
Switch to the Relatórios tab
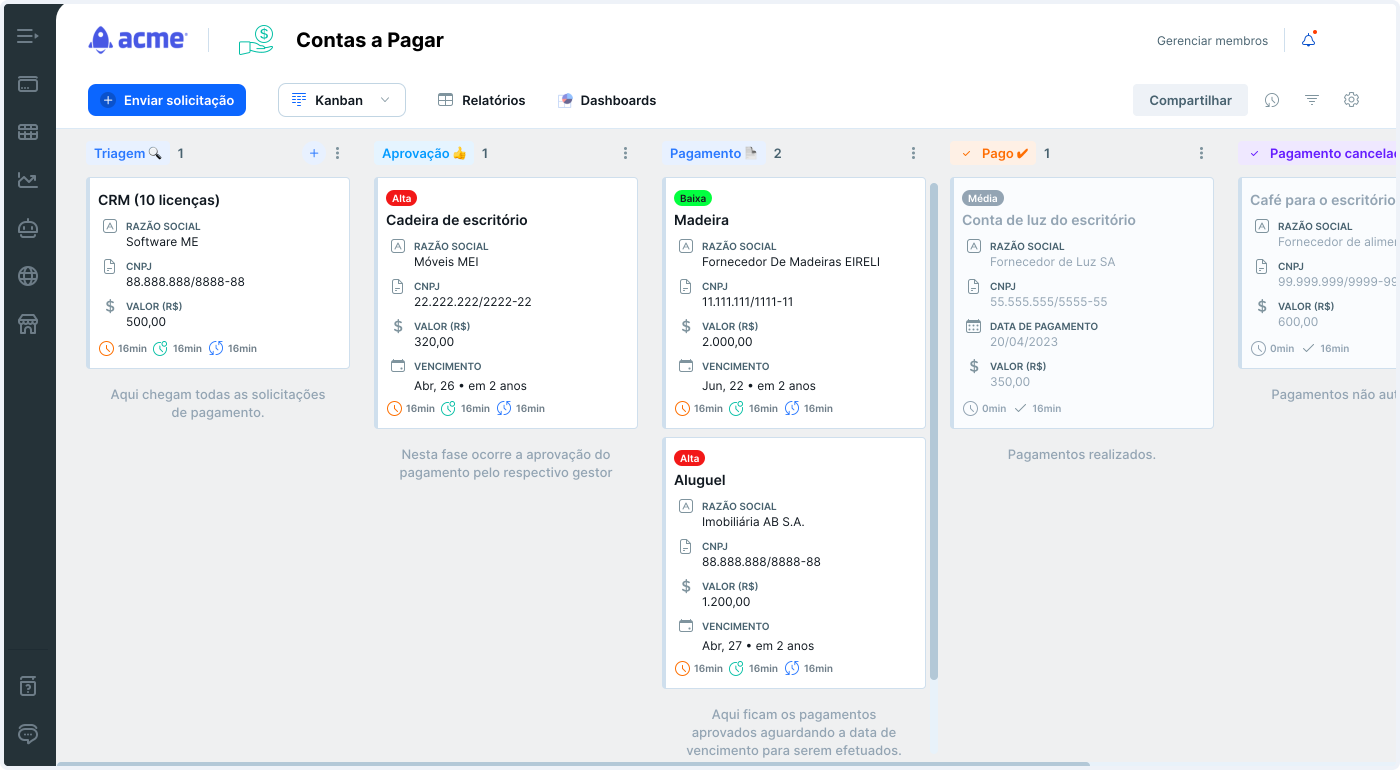pos(482,100)
